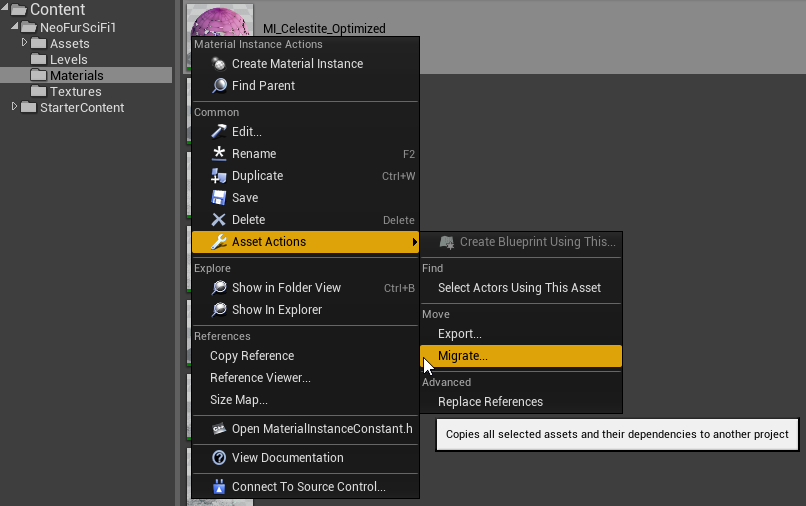Select Export... in Asset Actions submenu
Viewport: 806px width, 506px height.
tap(460, 334)
